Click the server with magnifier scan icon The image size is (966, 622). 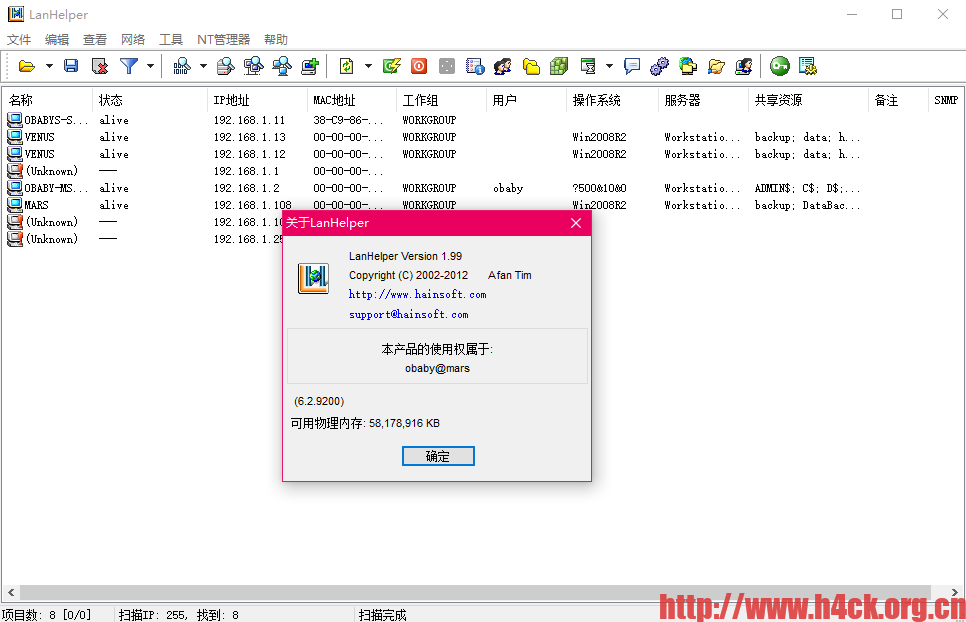coord(225,66)
